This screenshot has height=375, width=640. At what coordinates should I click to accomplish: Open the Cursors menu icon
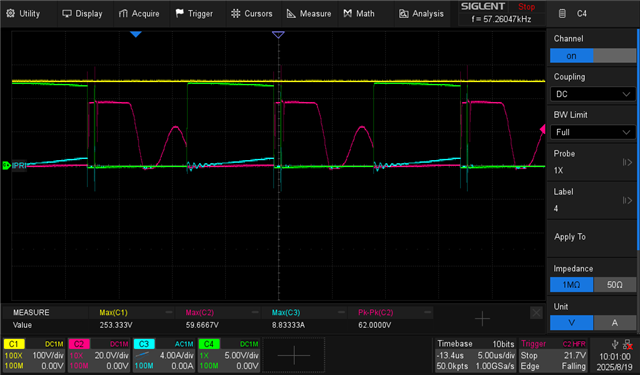(x=236, y=13)
